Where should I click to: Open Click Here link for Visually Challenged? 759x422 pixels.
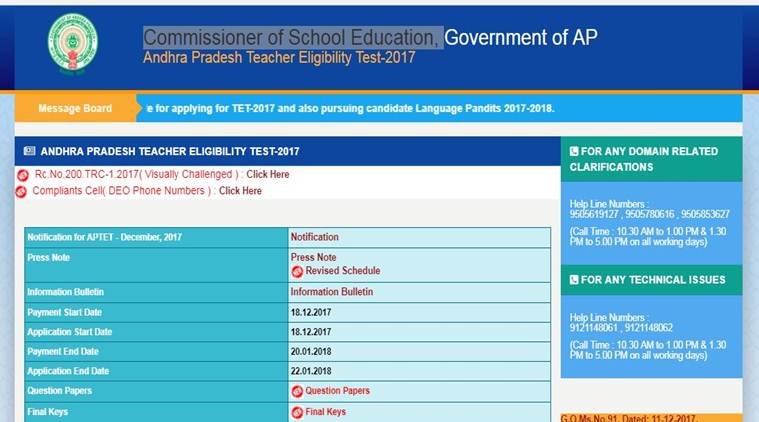point(268,175)
